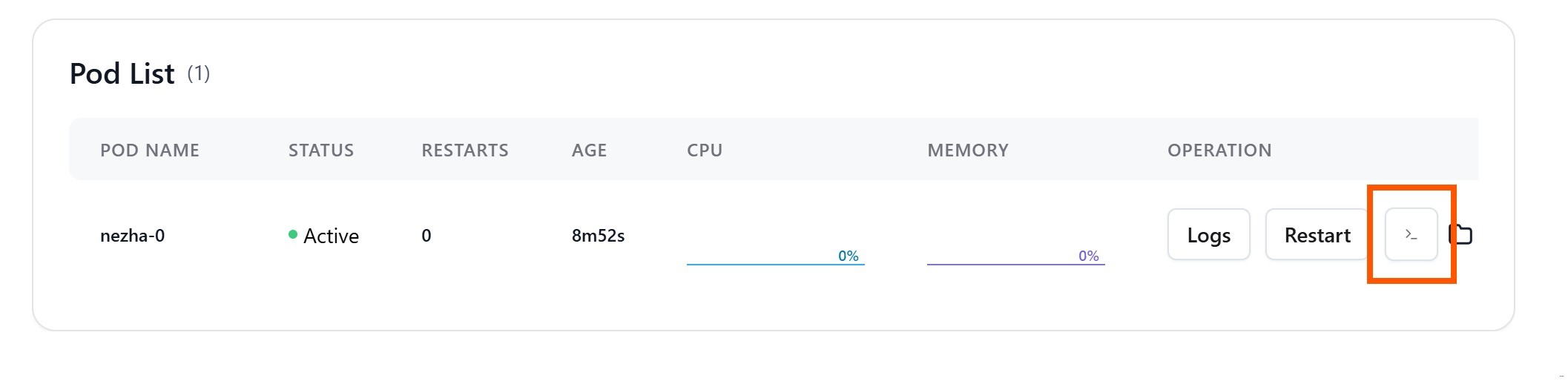
Task: Click the CPU column header
Action: tap(704, 150)
